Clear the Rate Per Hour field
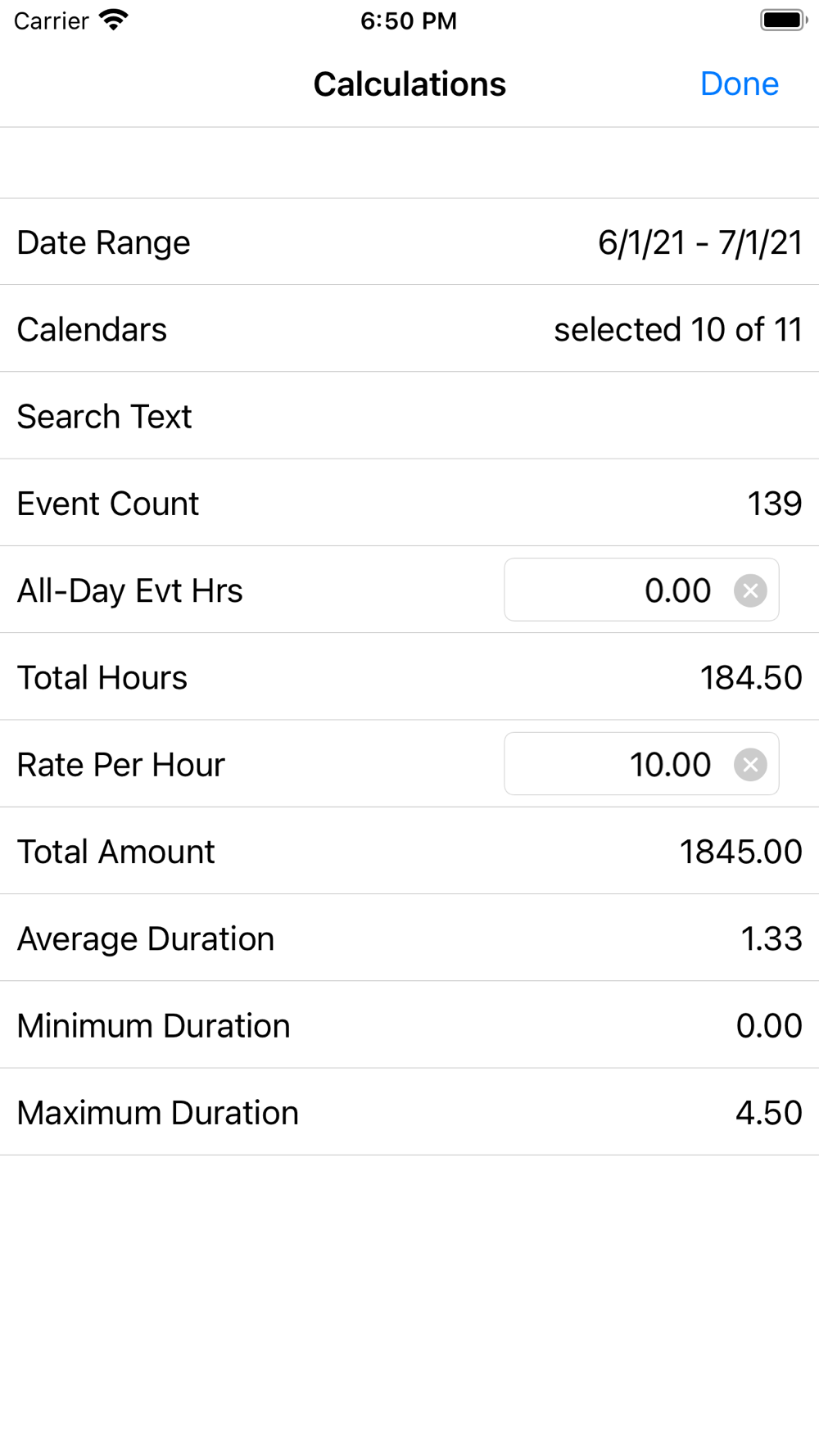The width and height of the screenshot is (819, 1456). (x=750, y=765)
